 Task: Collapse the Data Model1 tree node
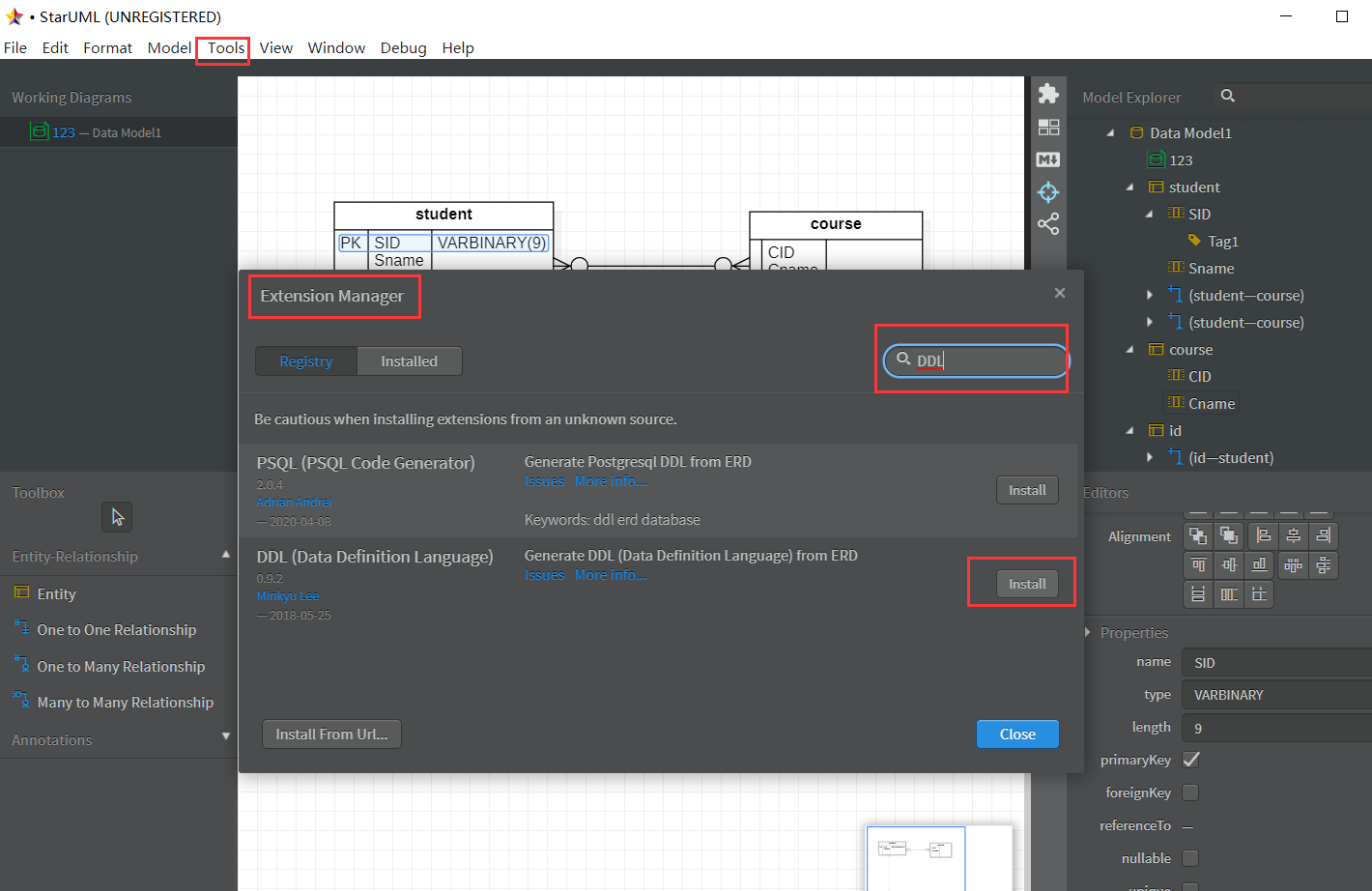[x=1110, y=133]
